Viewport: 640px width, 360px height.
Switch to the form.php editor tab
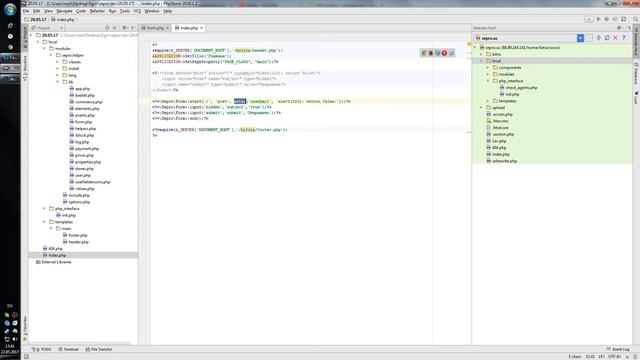(155, 28)
